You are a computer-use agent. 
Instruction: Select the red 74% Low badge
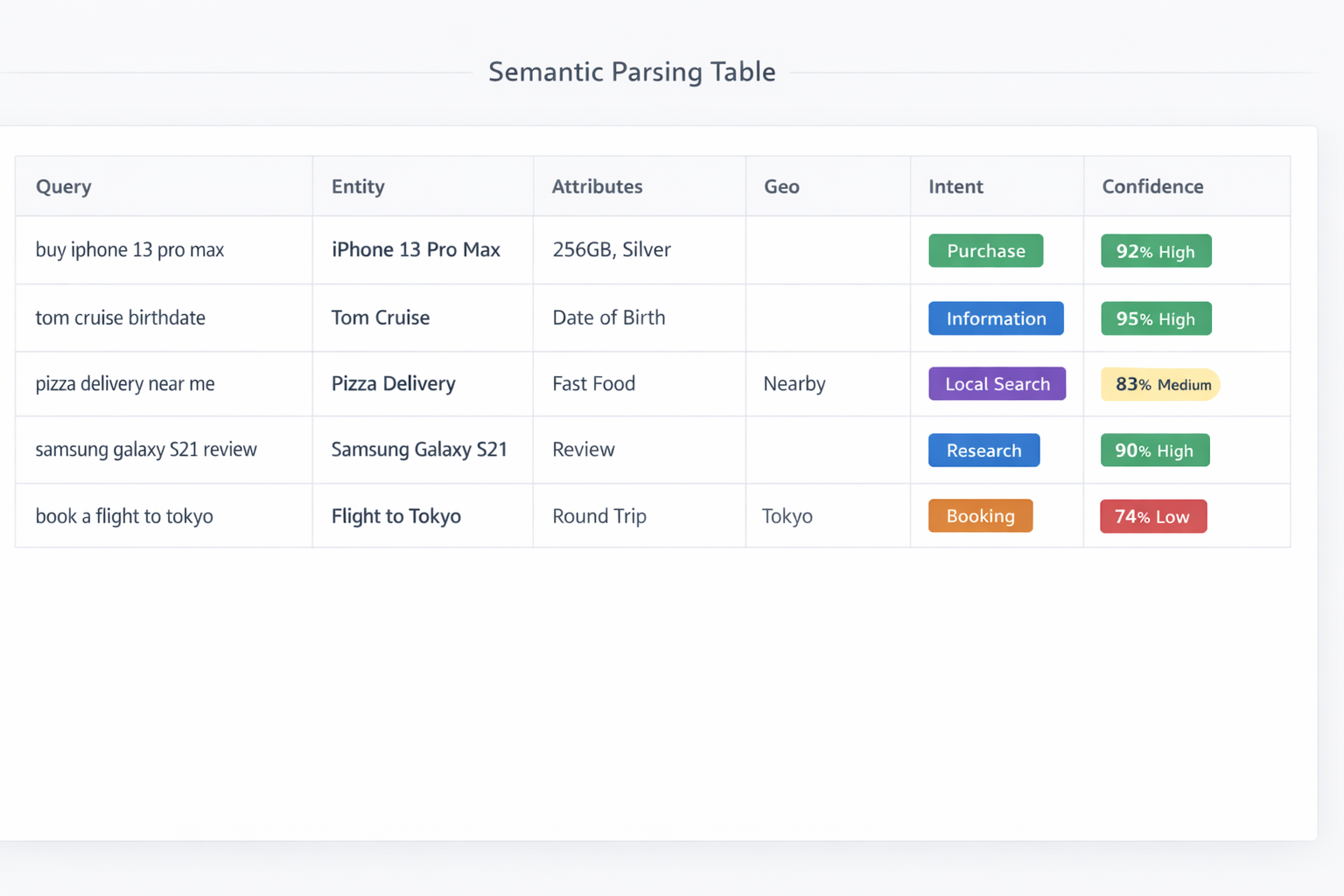tap(1152, 516)
